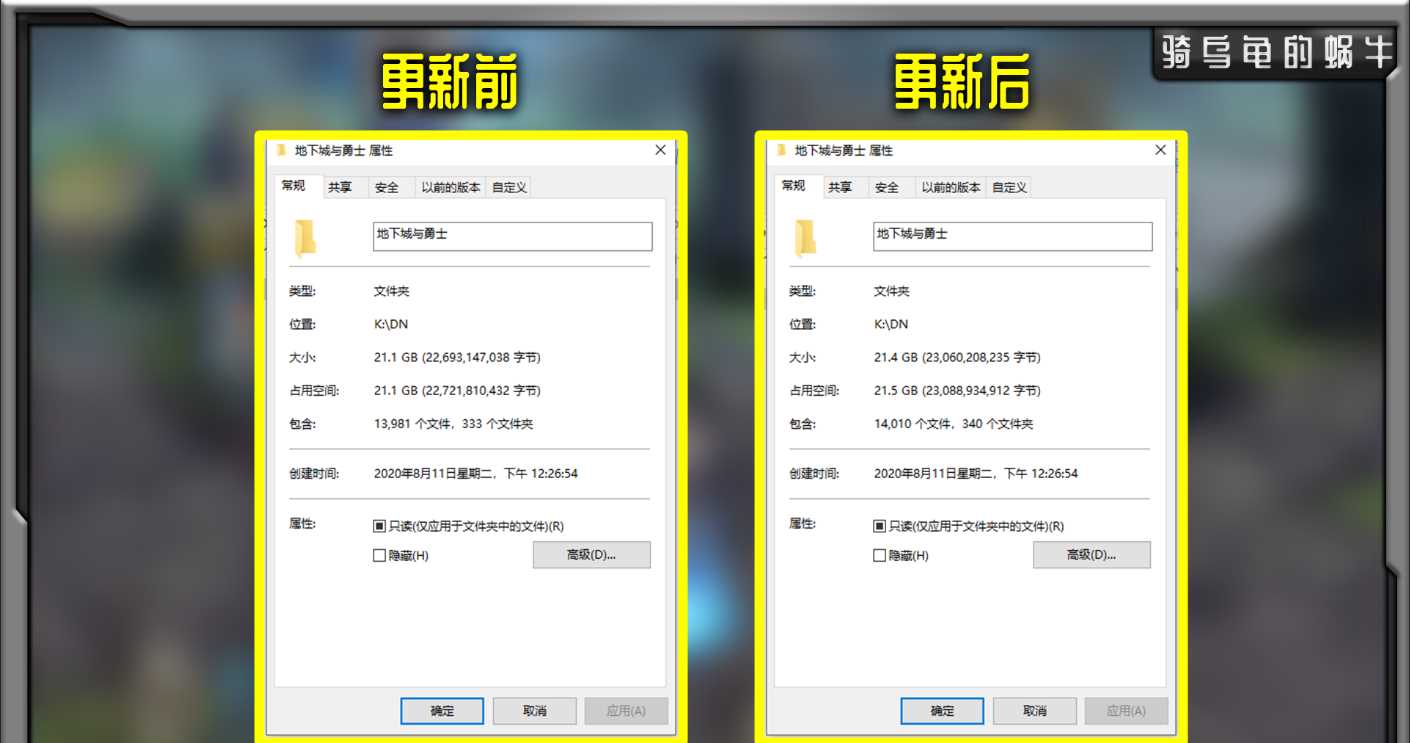Select 以前的版本 tab in the left dialog

coord(450,187)
